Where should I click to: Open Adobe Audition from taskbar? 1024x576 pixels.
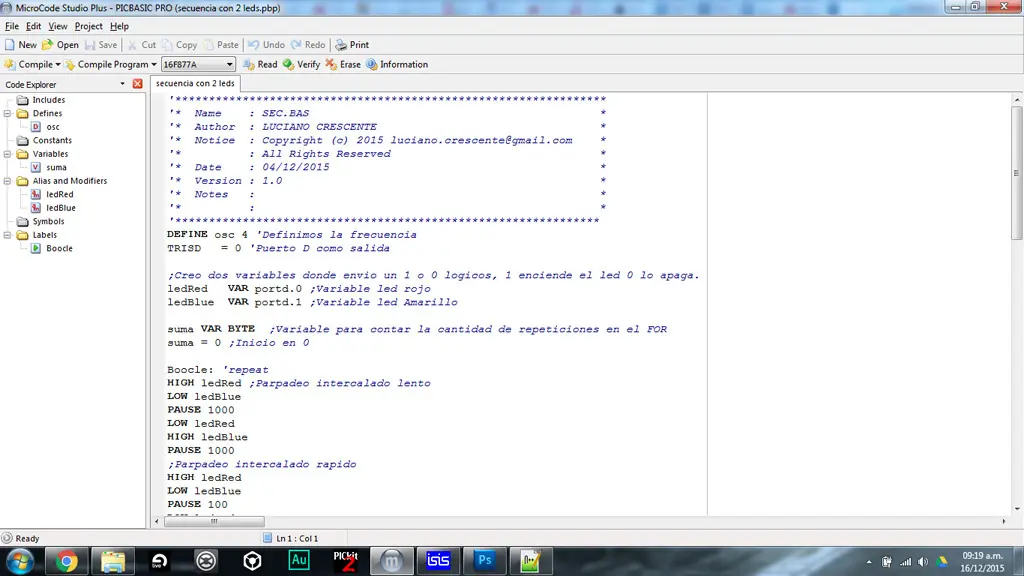[x=298, y=561]
